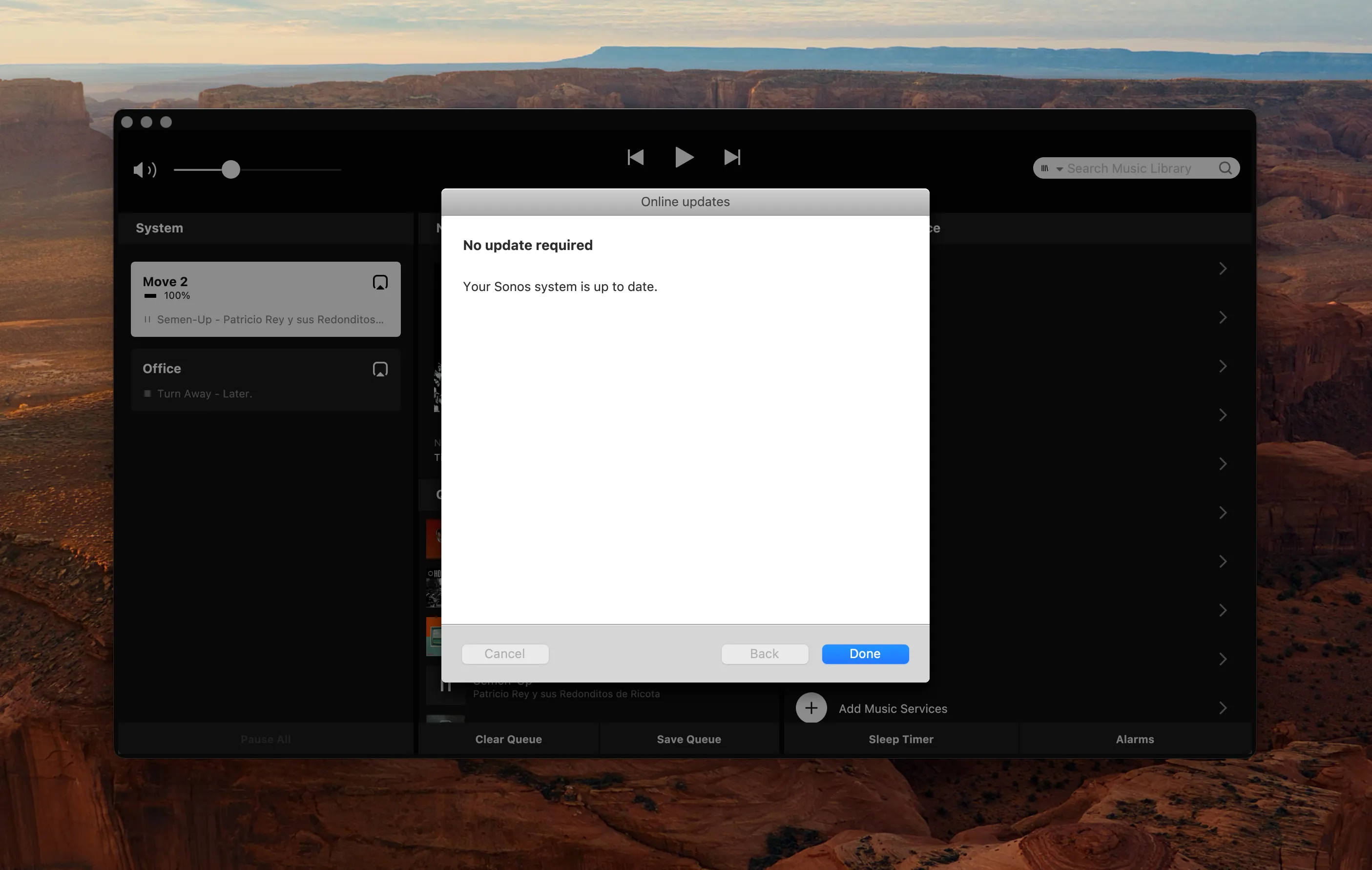Skip to previous track
Image resolution: width=1372 pixels, height=870 pixels.
click(635, 157)
